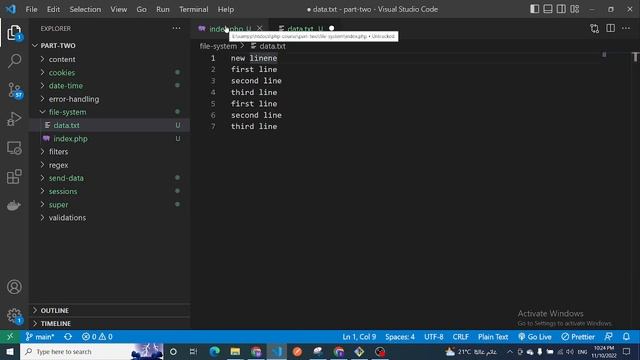This screenshot has width=640, height=360.
Task: Open feedback icon in status bar
Action: pos(608,337)
